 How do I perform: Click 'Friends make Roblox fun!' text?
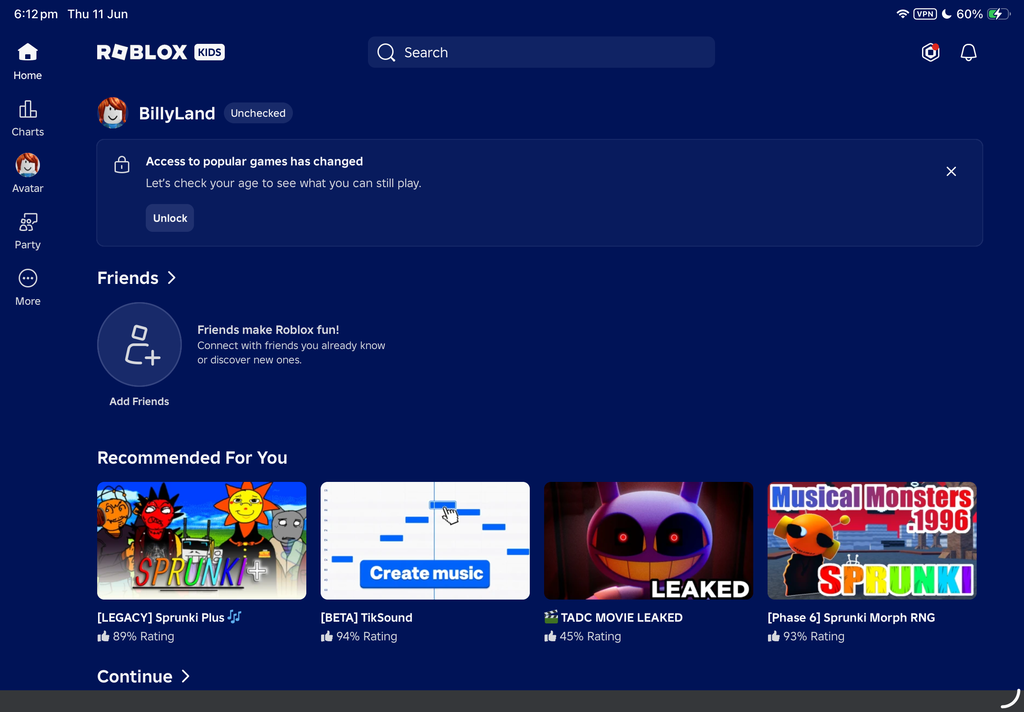point(268,330)
